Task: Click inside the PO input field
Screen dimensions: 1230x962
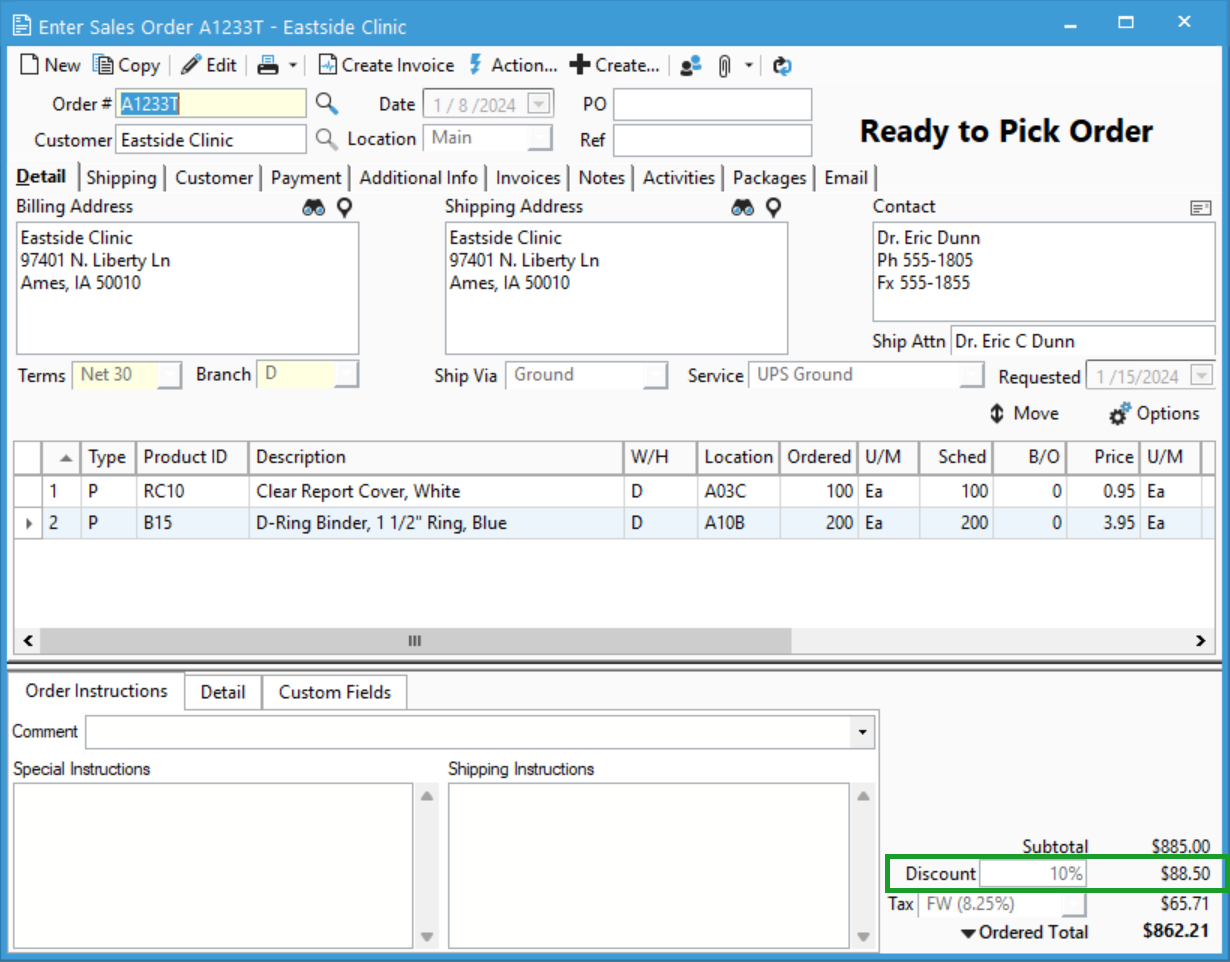Action: pyautogui.click(x=712, y=103)
